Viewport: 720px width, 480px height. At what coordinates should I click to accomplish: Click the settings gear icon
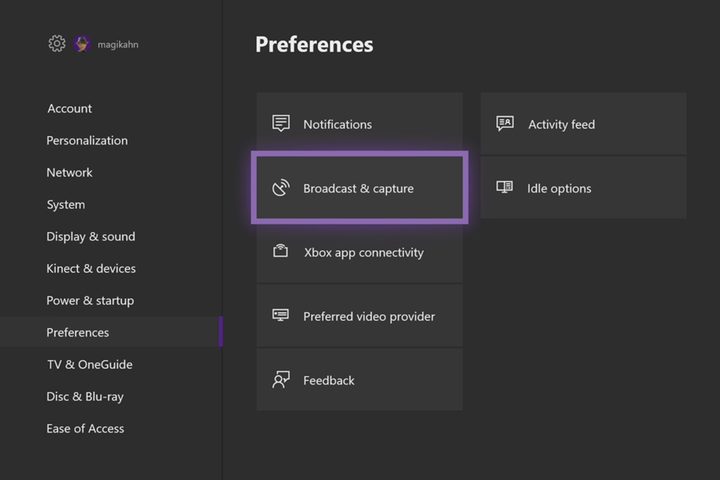(x=57, y=44)
